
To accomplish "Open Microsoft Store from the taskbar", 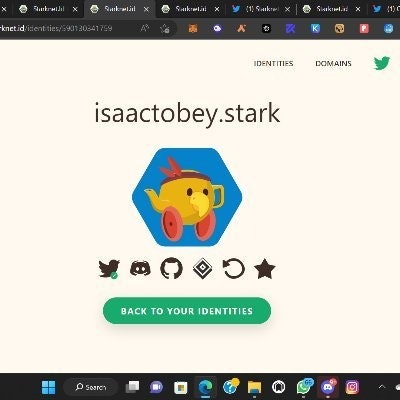I will click(181, 387).
